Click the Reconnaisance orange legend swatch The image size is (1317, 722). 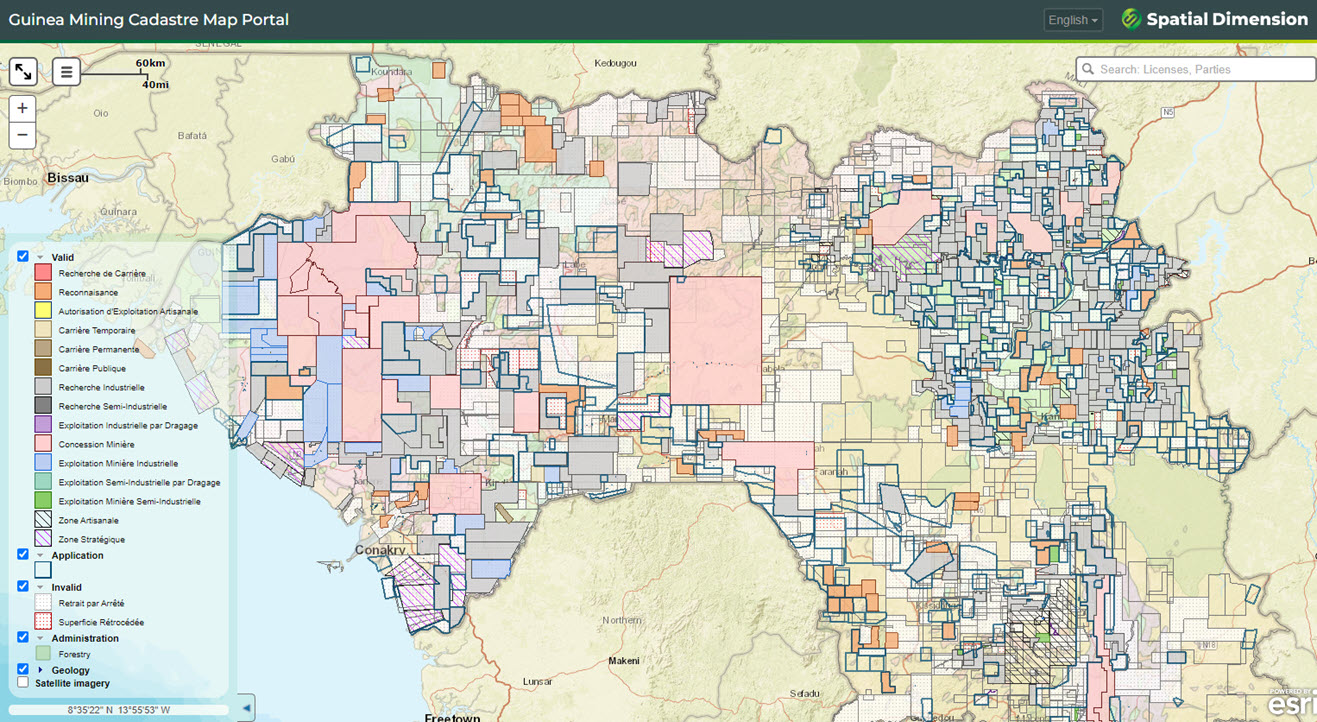(x=43, y=292)
